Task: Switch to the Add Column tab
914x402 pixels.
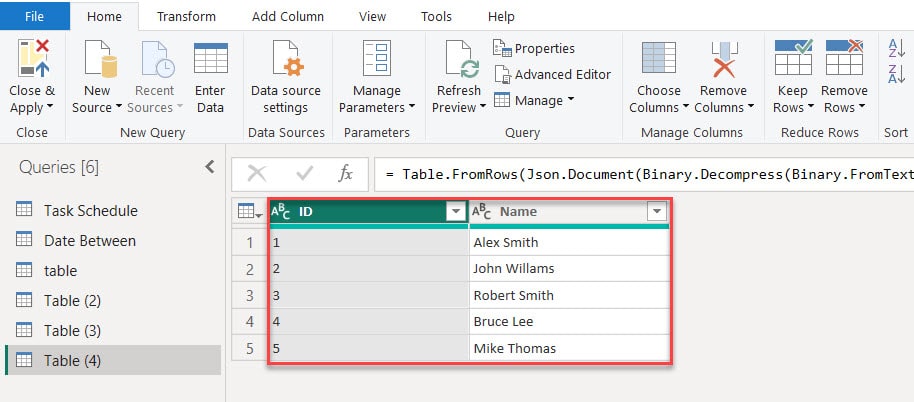Action: (x=288, y=16)
